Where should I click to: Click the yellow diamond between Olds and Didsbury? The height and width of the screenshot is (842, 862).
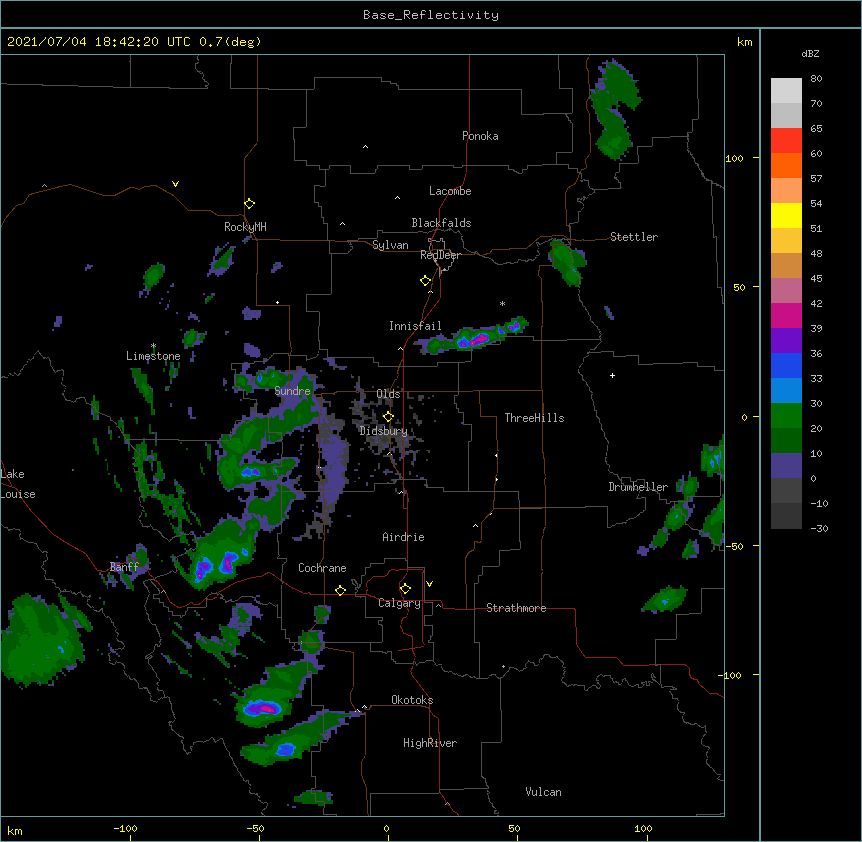point(388,416)
